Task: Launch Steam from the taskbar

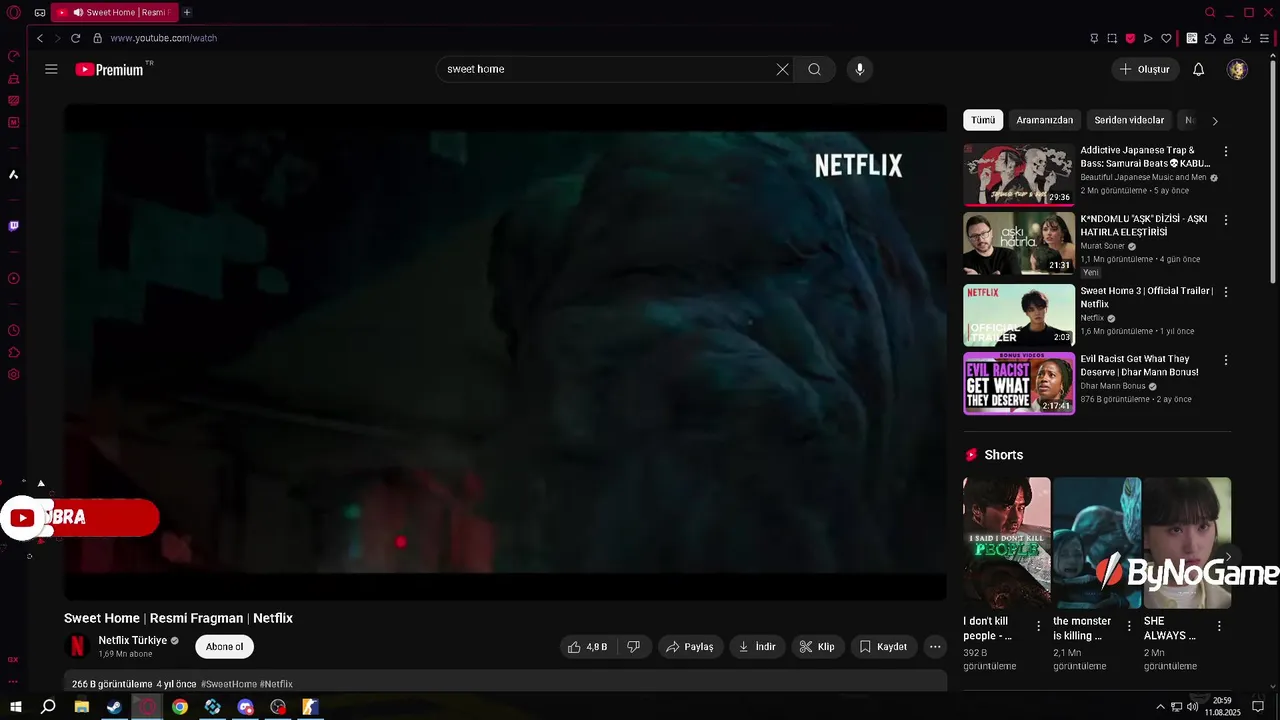Action: (x=114, y=707)
